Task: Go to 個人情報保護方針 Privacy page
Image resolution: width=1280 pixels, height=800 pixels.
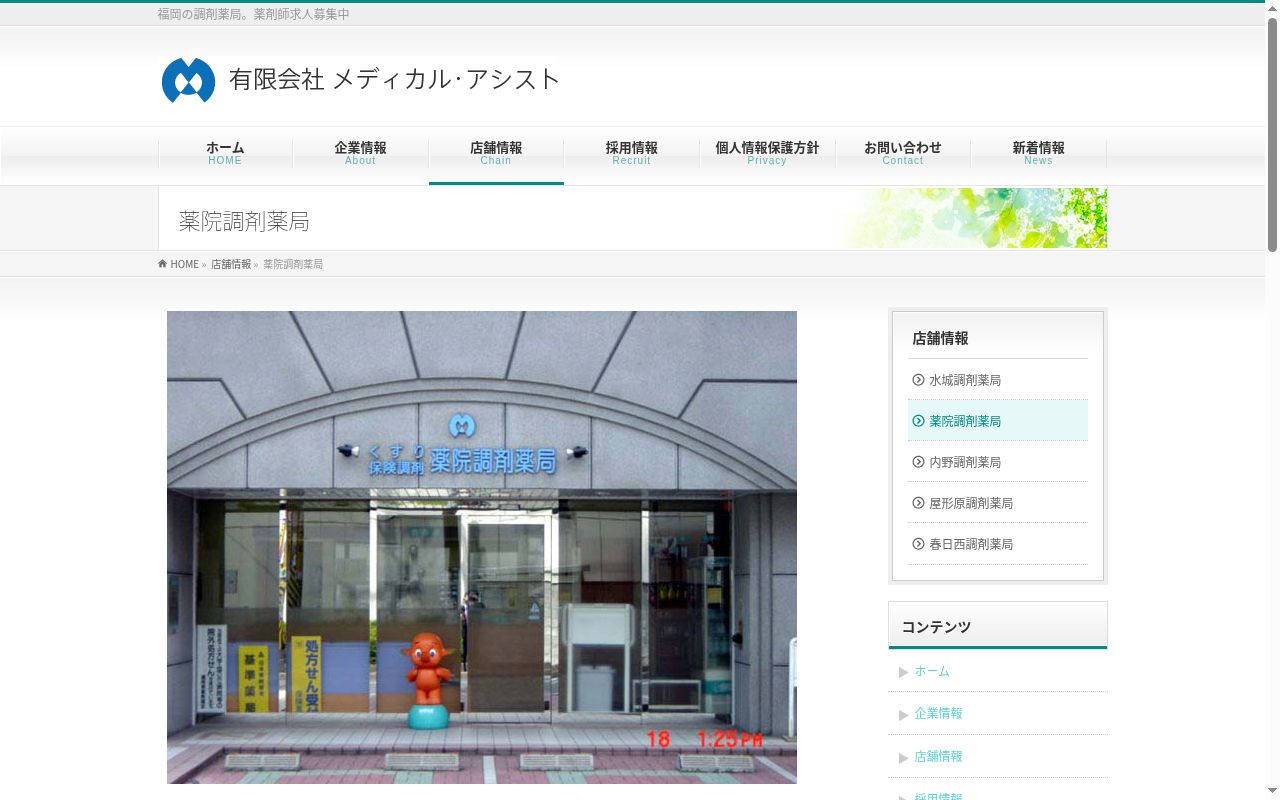Action: 767,154
